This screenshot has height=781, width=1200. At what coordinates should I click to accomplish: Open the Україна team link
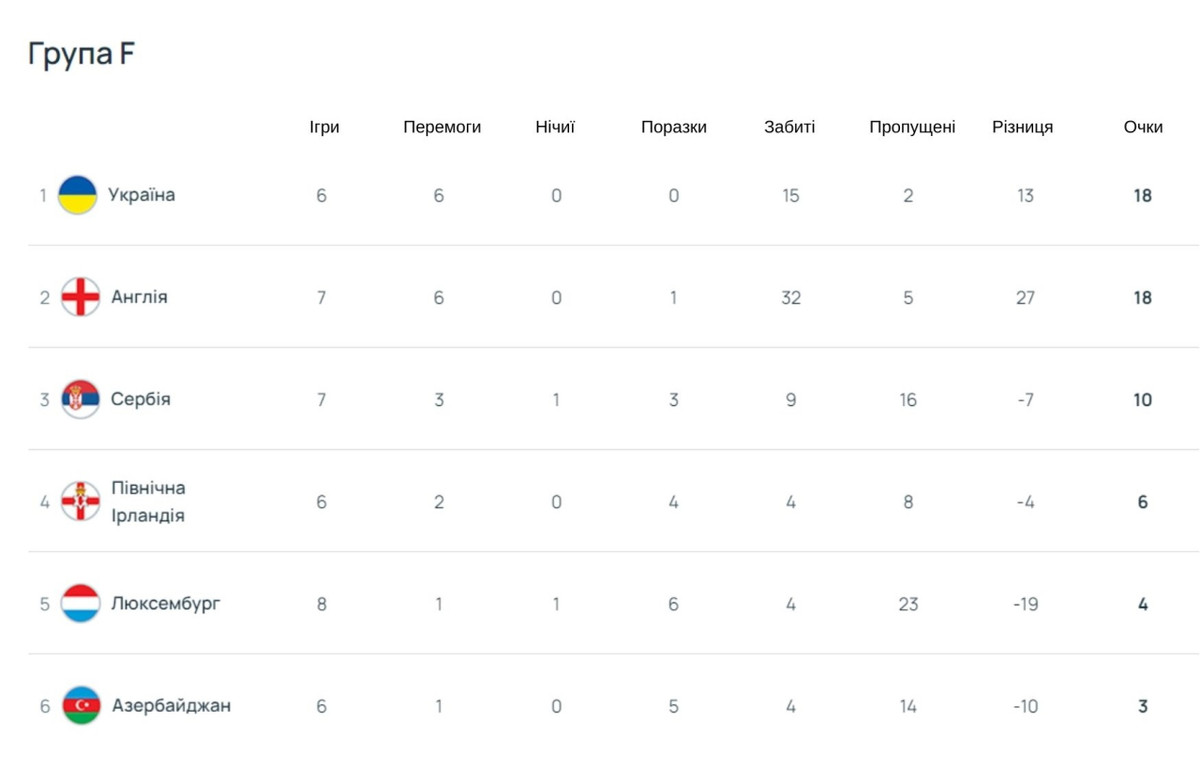142,195
